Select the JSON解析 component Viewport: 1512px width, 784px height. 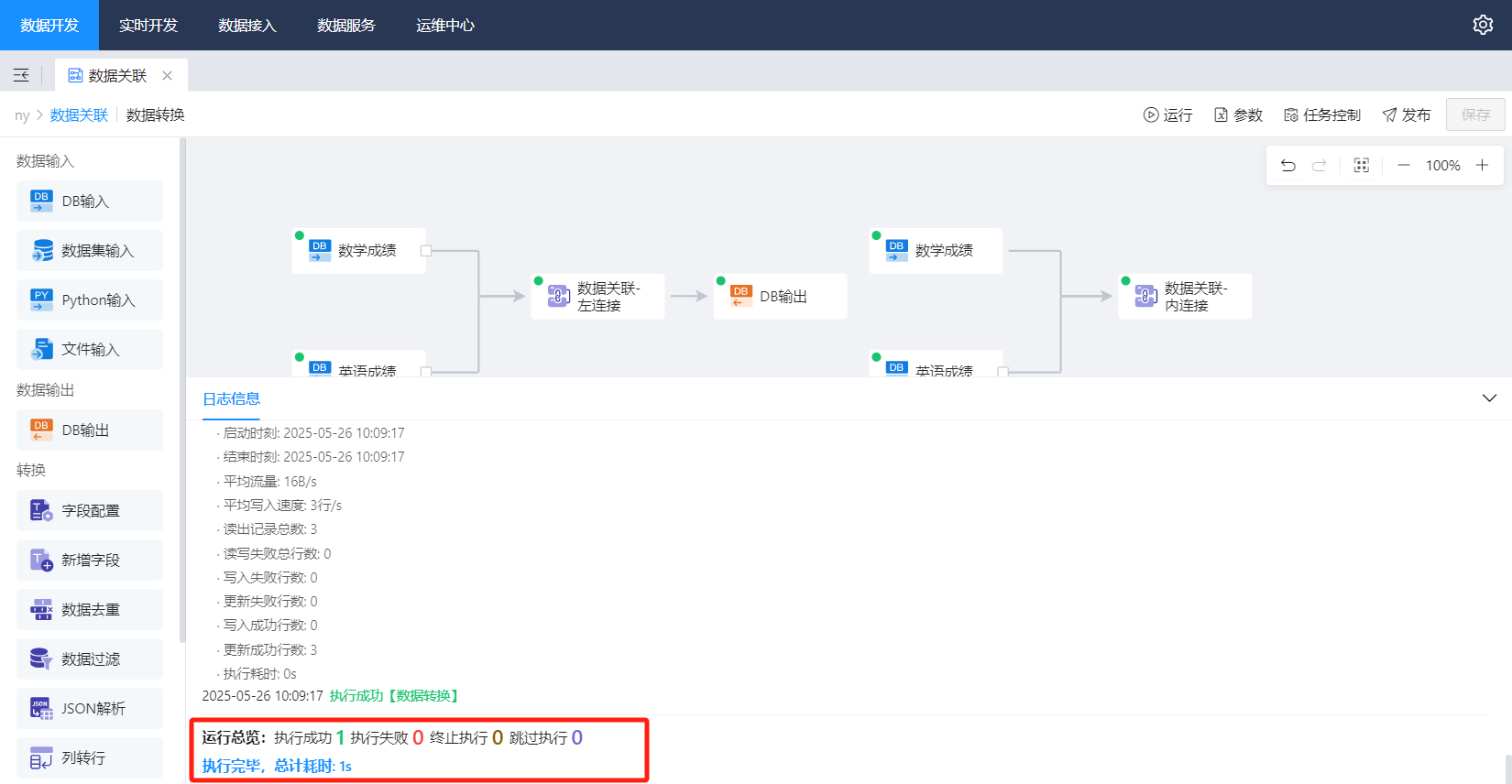[90, 708]
